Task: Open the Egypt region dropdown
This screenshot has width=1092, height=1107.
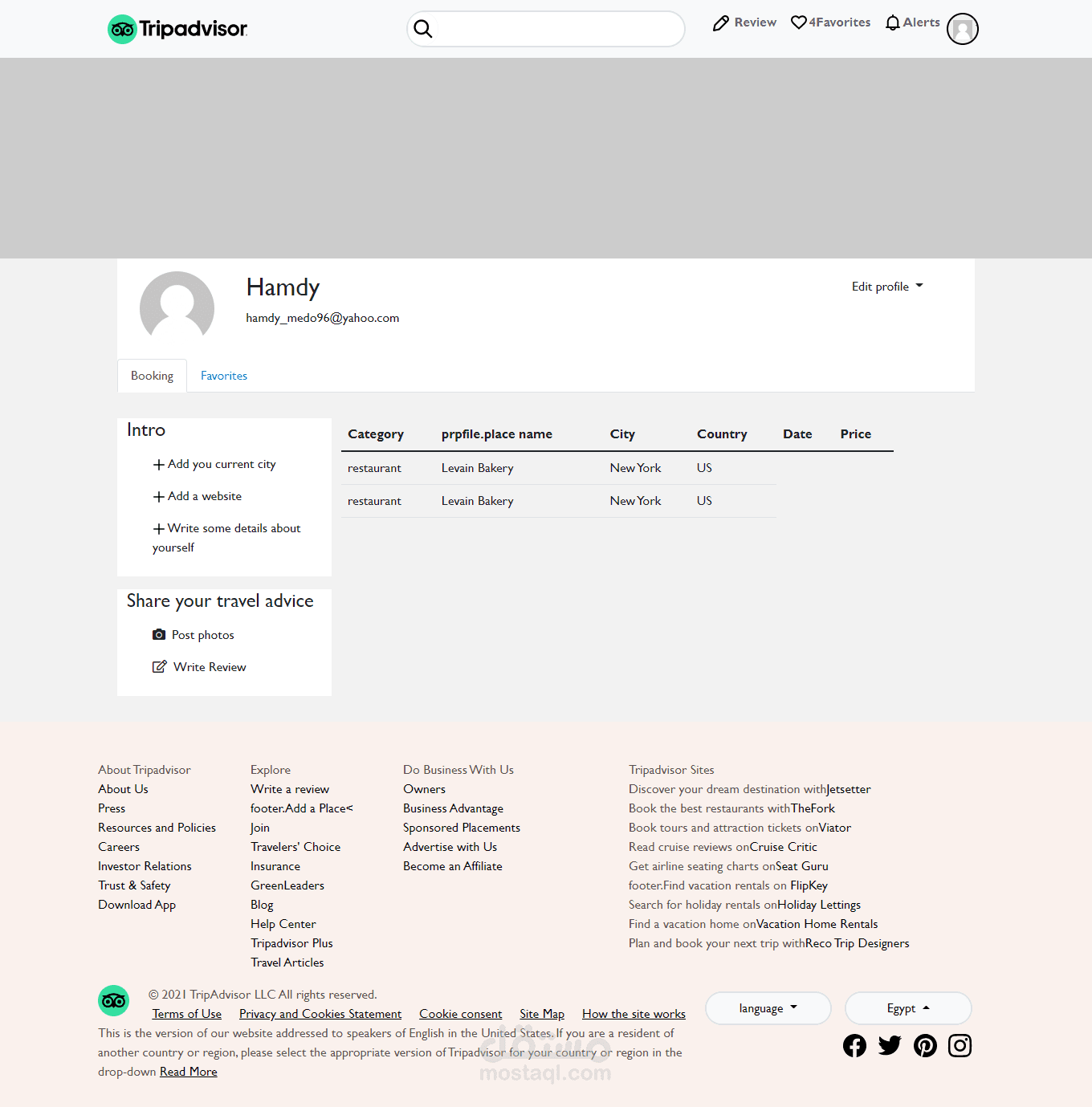Action: click(x=908, y=1008)
